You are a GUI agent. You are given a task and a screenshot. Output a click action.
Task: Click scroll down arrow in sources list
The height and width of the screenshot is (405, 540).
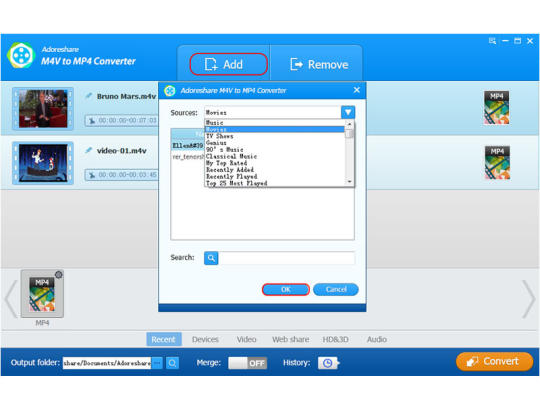tap(349, 181)
